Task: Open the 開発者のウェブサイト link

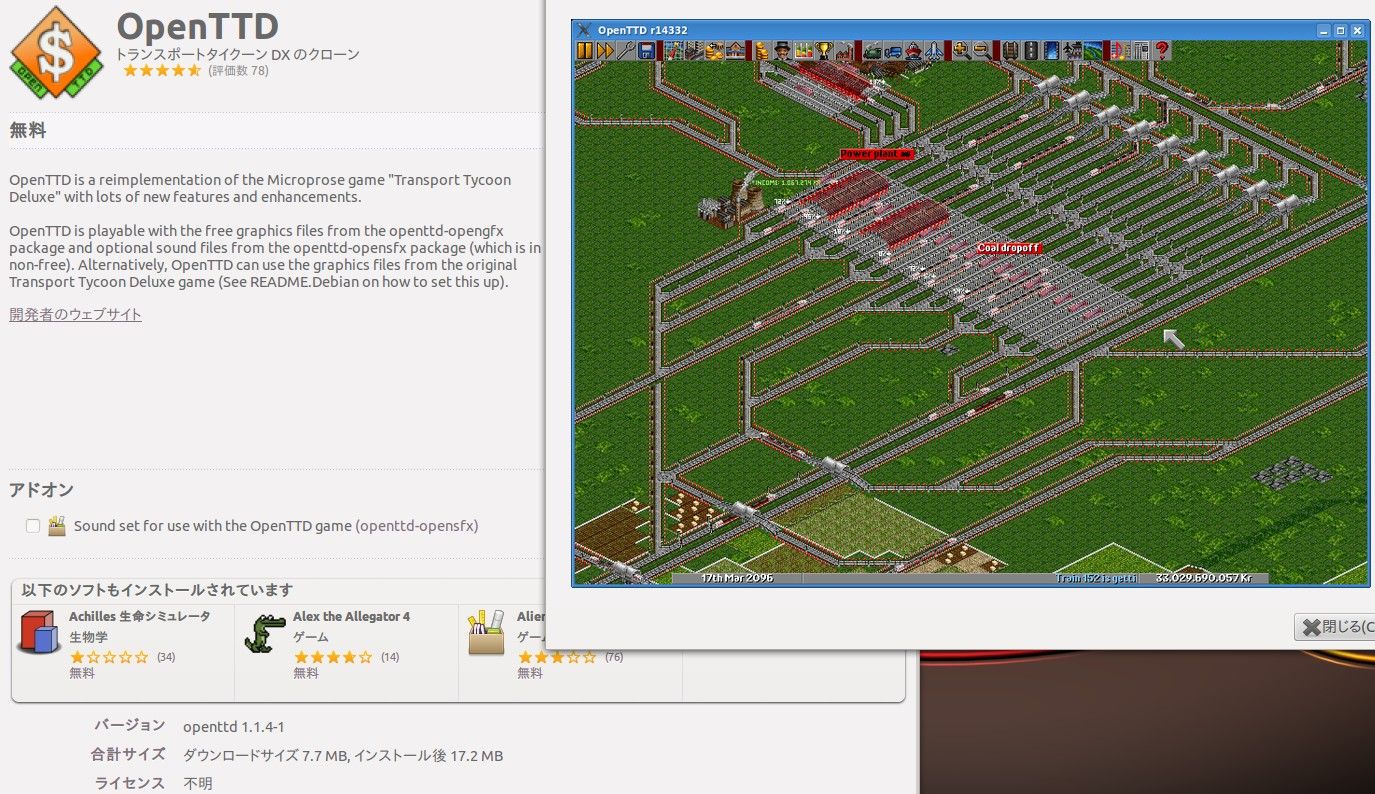Action: click(x=76, y=314)
